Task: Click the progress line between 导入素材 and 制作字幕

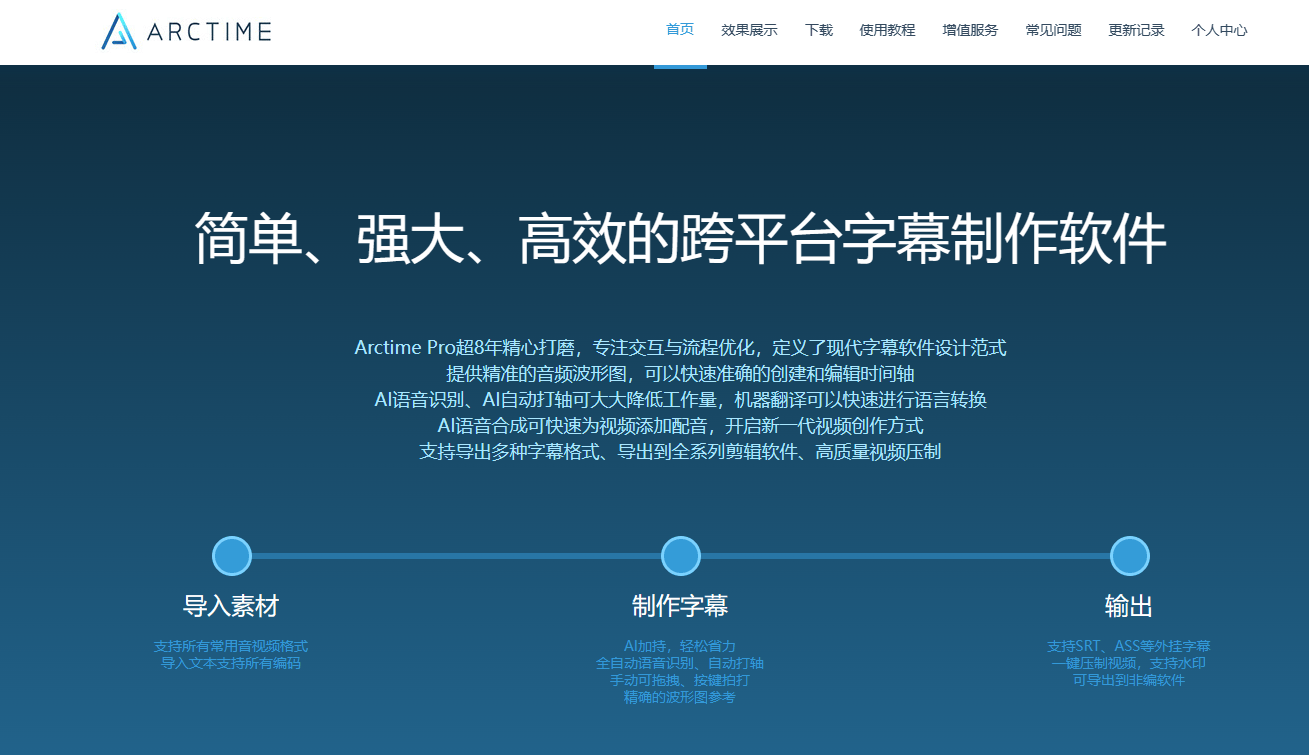Action: [x=456, y=556]
